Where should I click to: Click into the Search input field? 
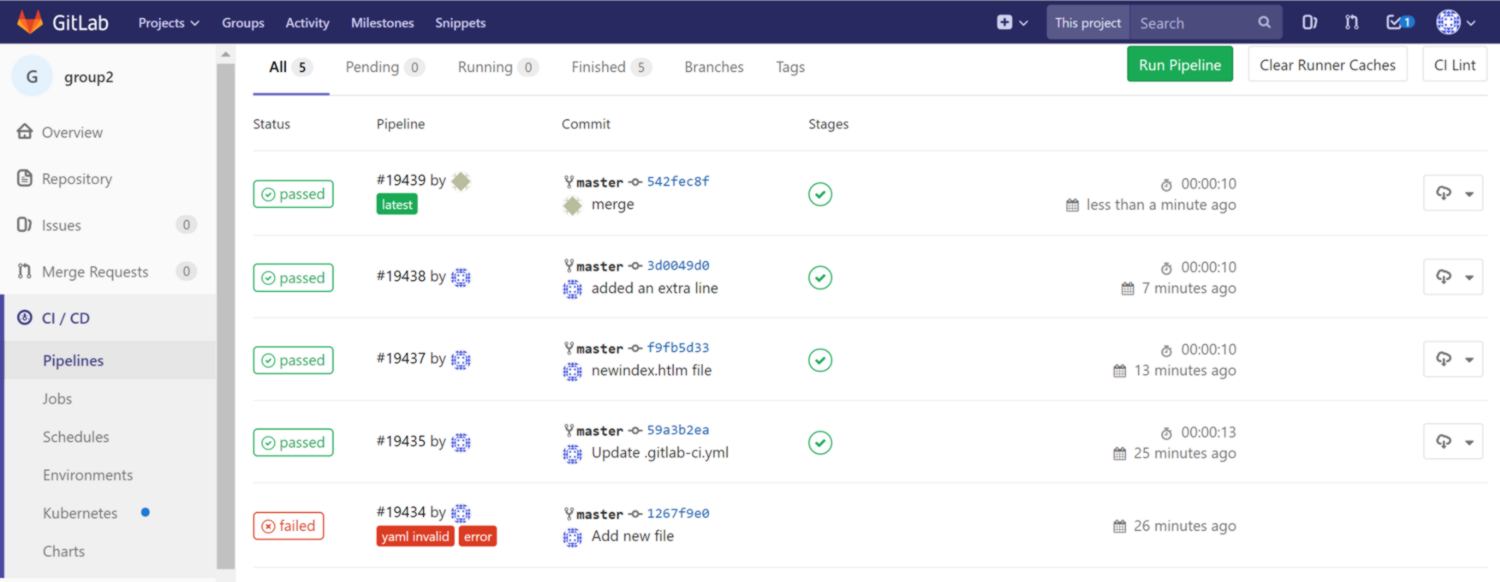pos(1195,22)
